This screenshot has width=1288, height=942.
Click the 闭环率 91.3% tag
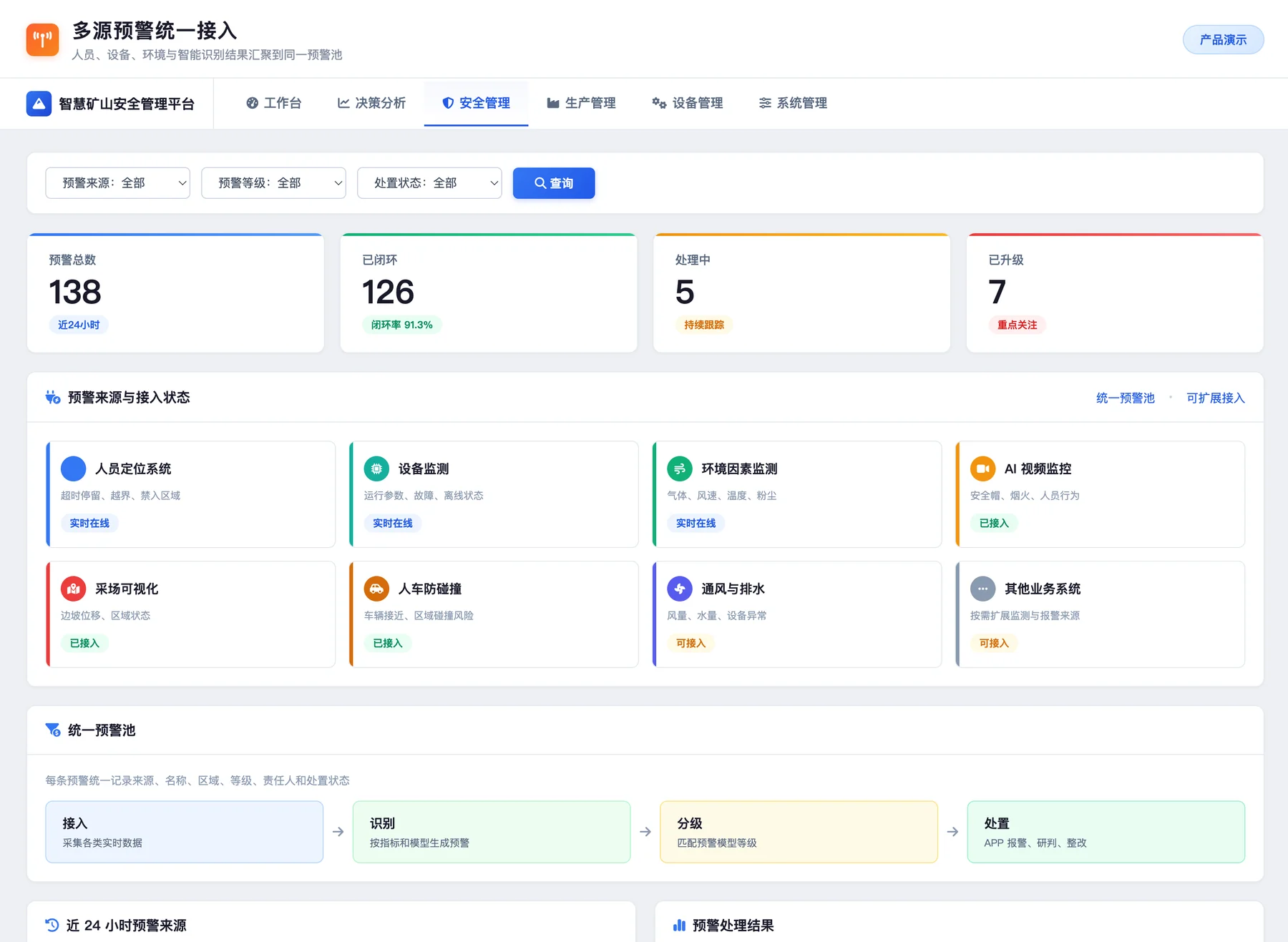pyautogui.click(x=402, y=325)
